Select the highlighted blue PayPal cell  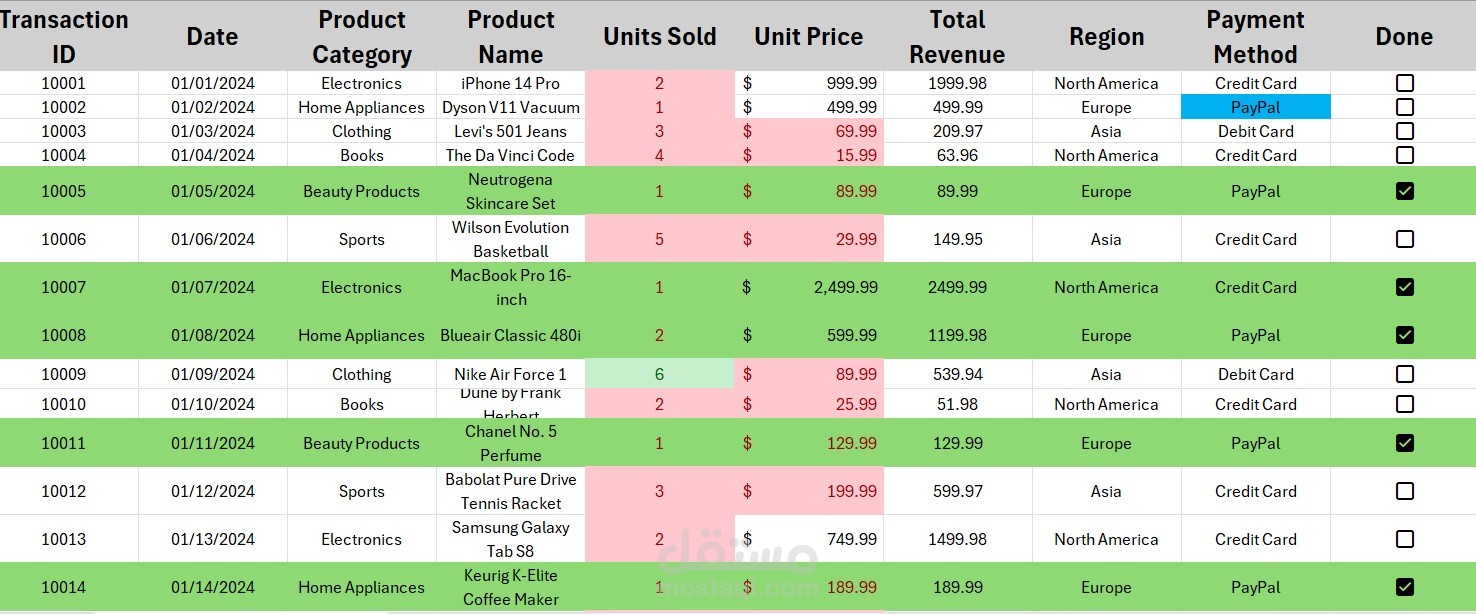1256,107
